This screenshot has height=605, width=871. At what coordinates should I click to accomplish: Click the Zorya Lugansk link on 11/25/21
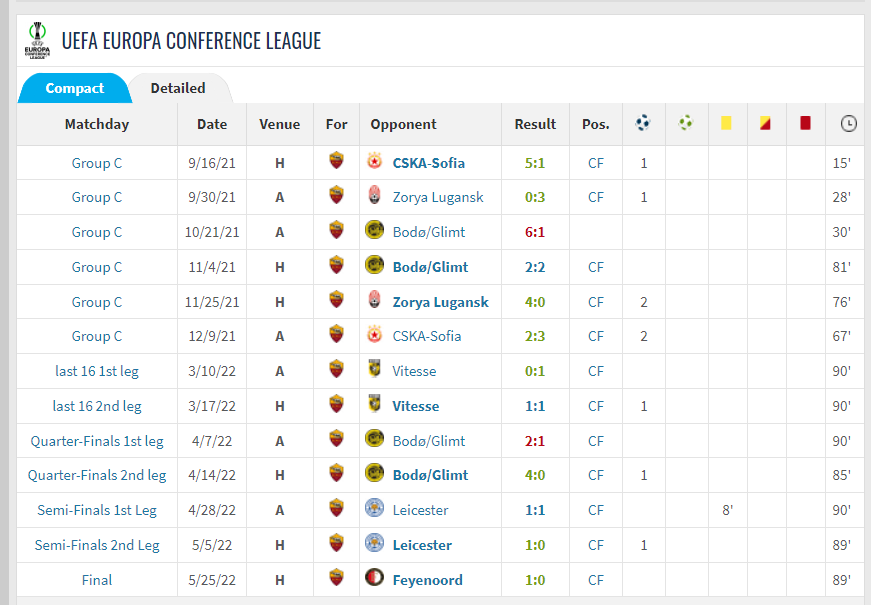click(x=440, y=302)
